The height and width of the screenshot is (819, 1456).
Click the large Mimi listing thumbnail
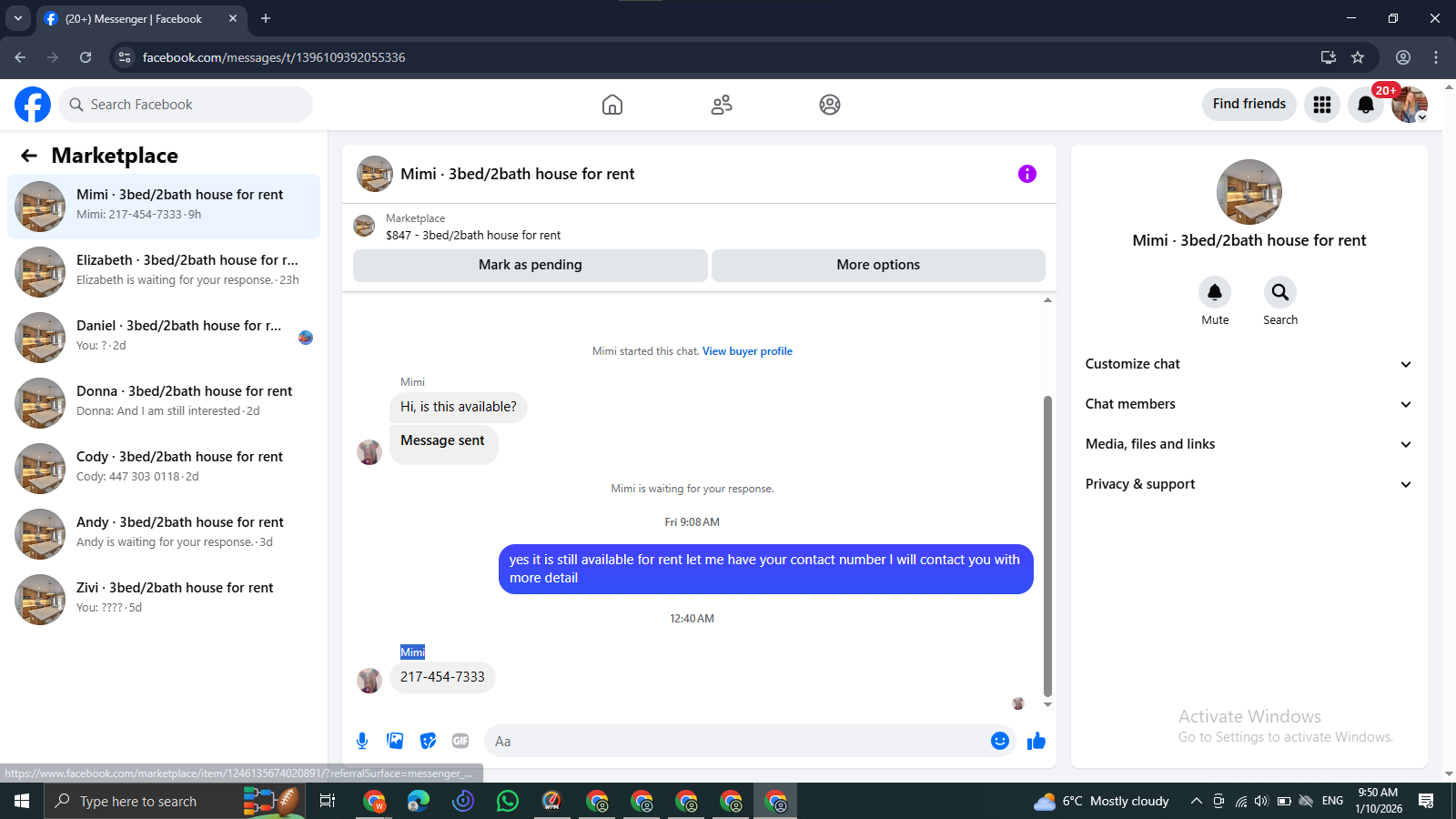(x=1249, y=192)
